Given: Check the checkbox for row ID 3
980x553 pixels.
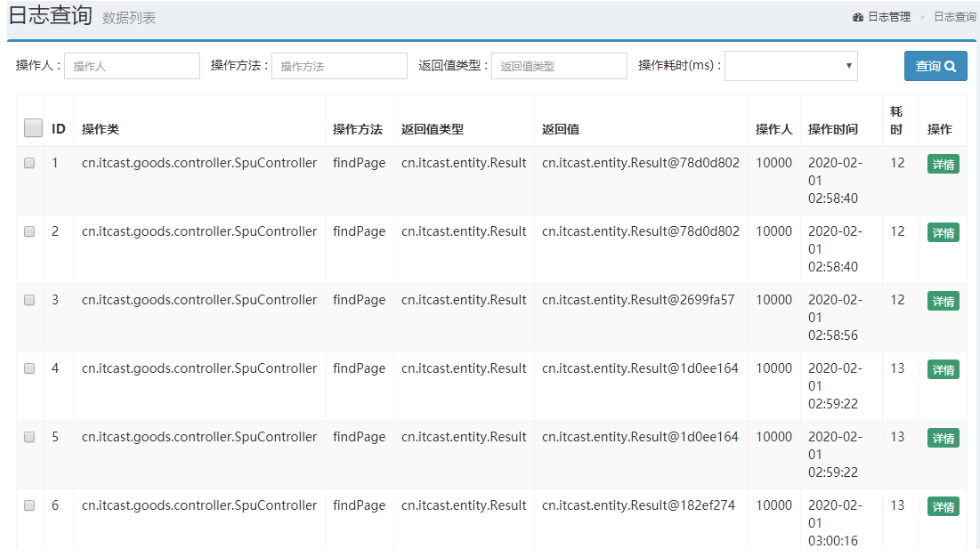Looking at the screenshot, I should 29,300.
